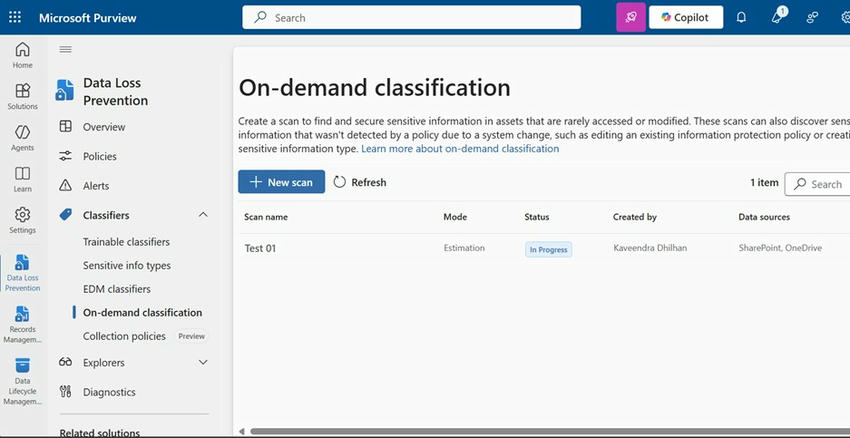Click the rocket icon with badge 1

tap(777, 16)
